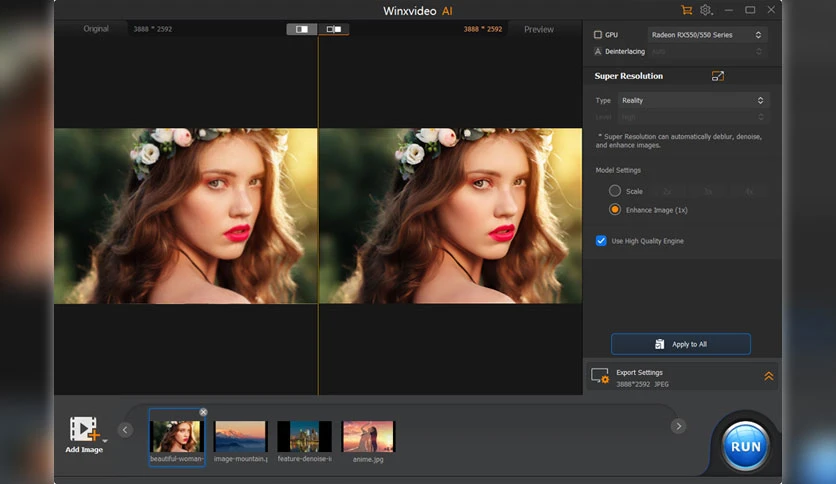Click the Model Settings label
836x484 pixels.
(x=618, y=170)
